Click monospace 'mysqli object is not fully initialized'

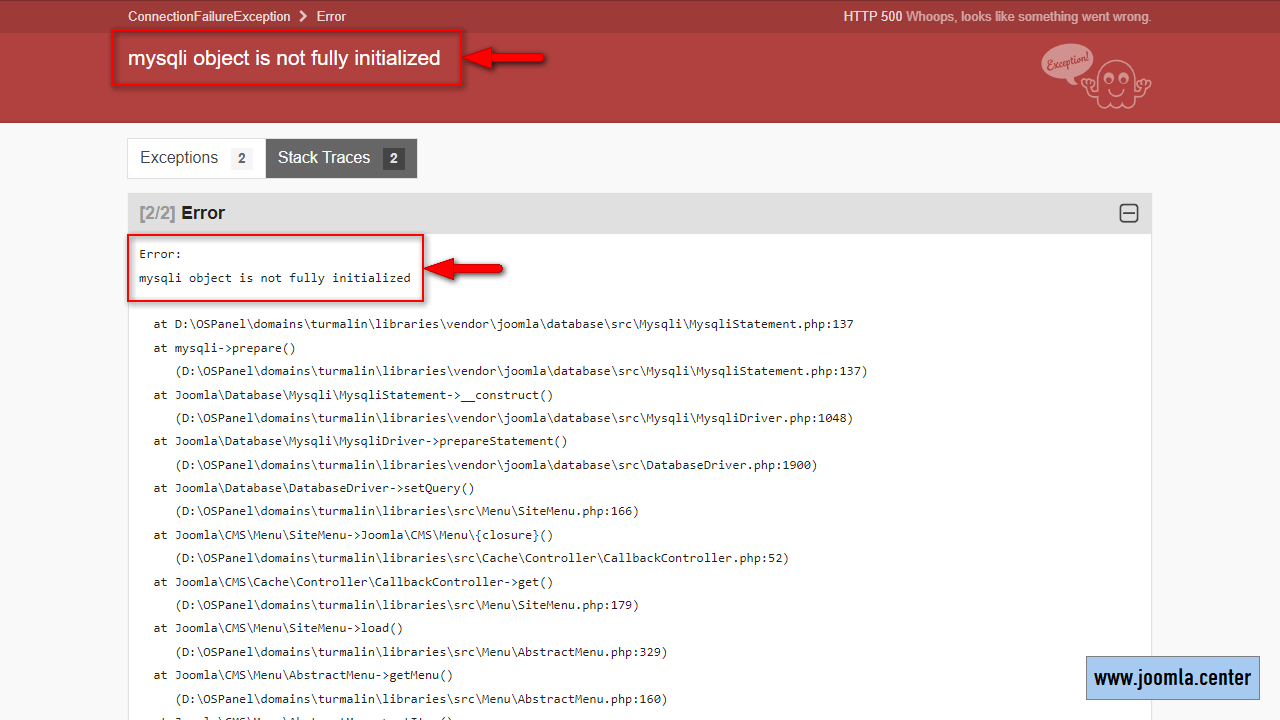coord(275,278)
